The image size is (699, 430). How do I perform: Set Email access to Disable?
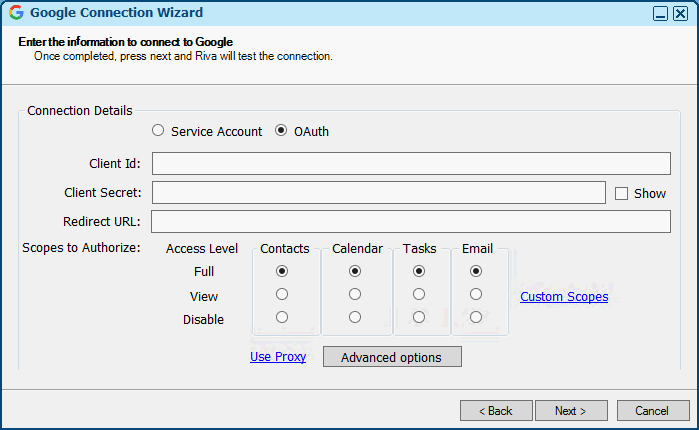tap(476, 317)
